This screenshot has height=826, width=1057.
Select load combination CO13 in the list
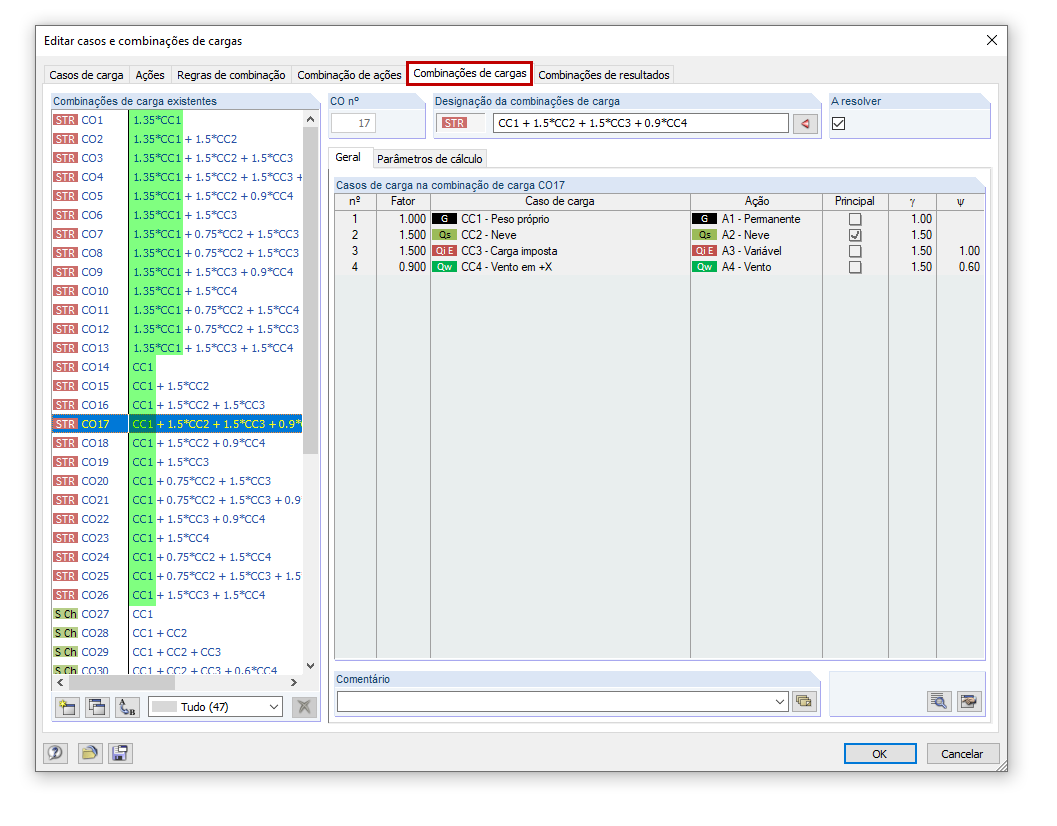177,348
